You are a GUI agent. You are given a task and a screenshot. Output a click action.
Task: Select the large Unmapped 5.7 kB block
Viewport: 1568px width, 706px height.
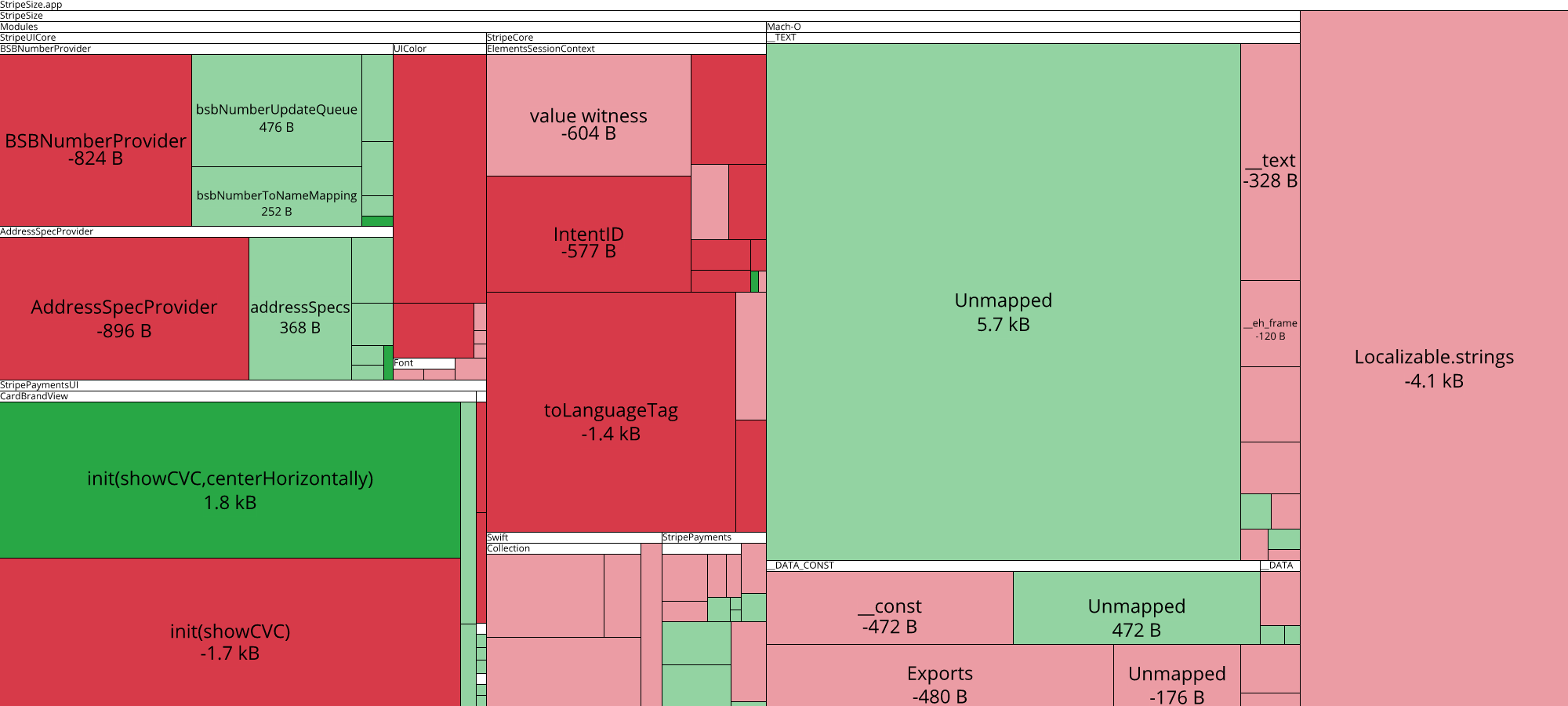(x=1004, y=302)
